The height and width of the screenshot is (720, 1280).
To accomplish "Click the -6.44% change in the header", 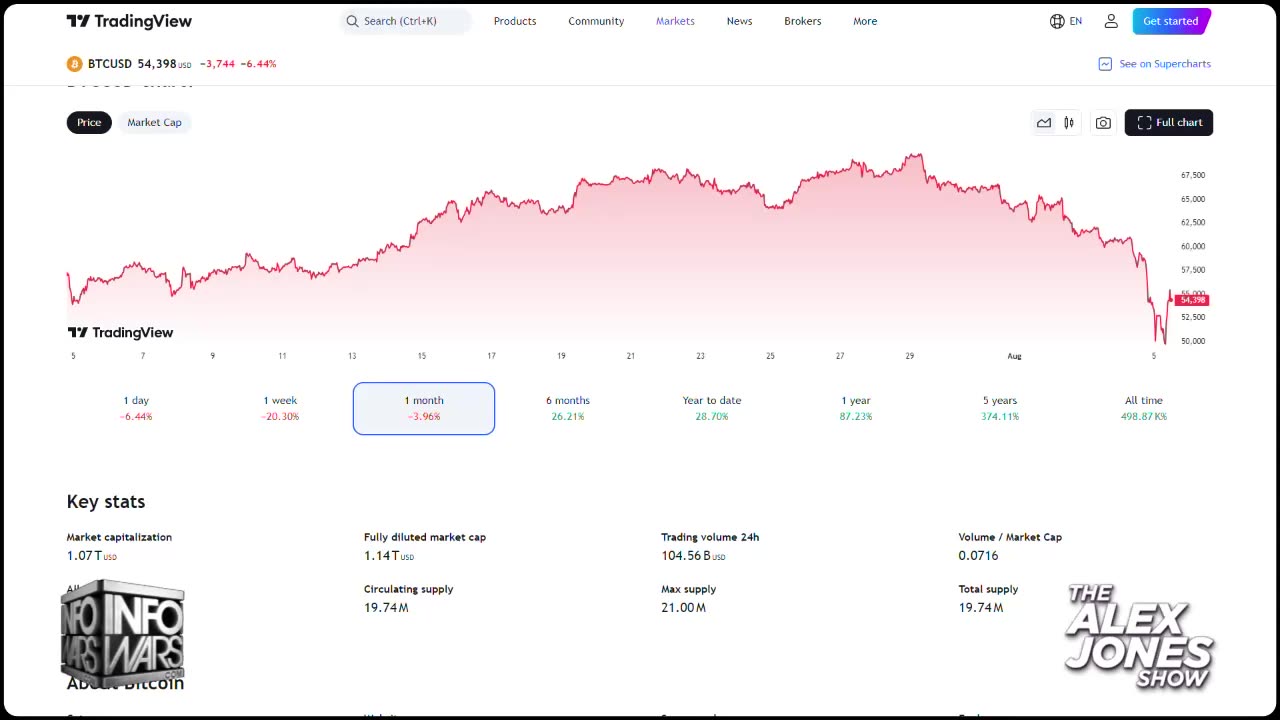I will (x=259, y=64).
